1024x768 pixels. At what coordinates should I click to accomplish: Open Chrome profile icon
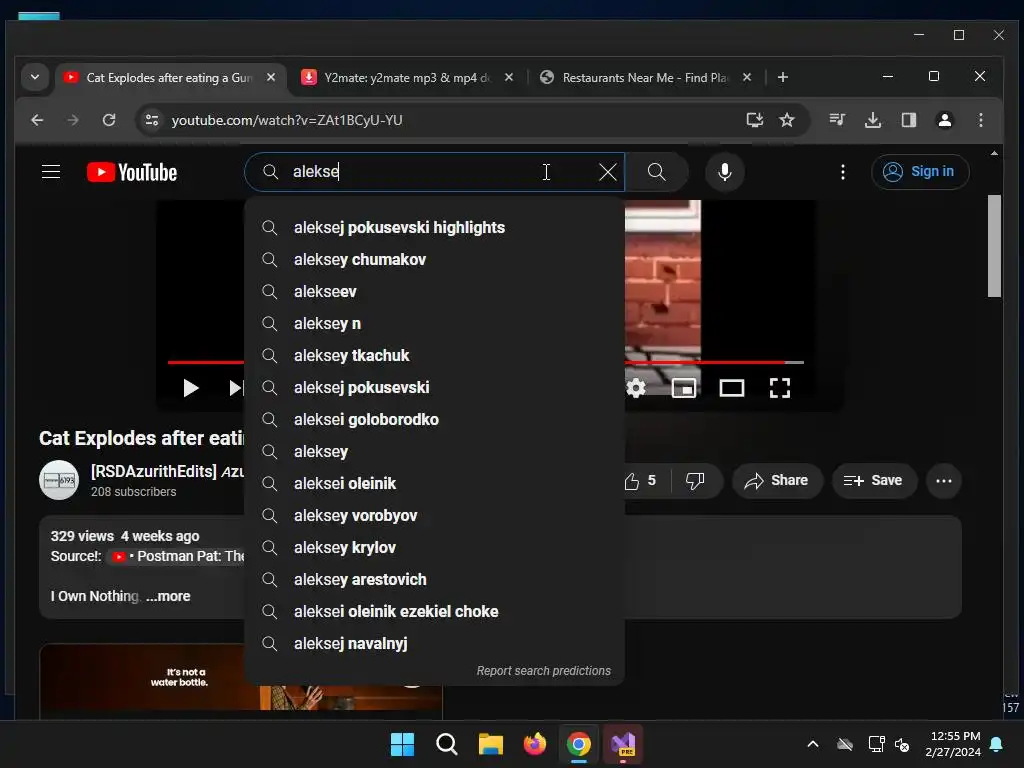pos(944,120)
